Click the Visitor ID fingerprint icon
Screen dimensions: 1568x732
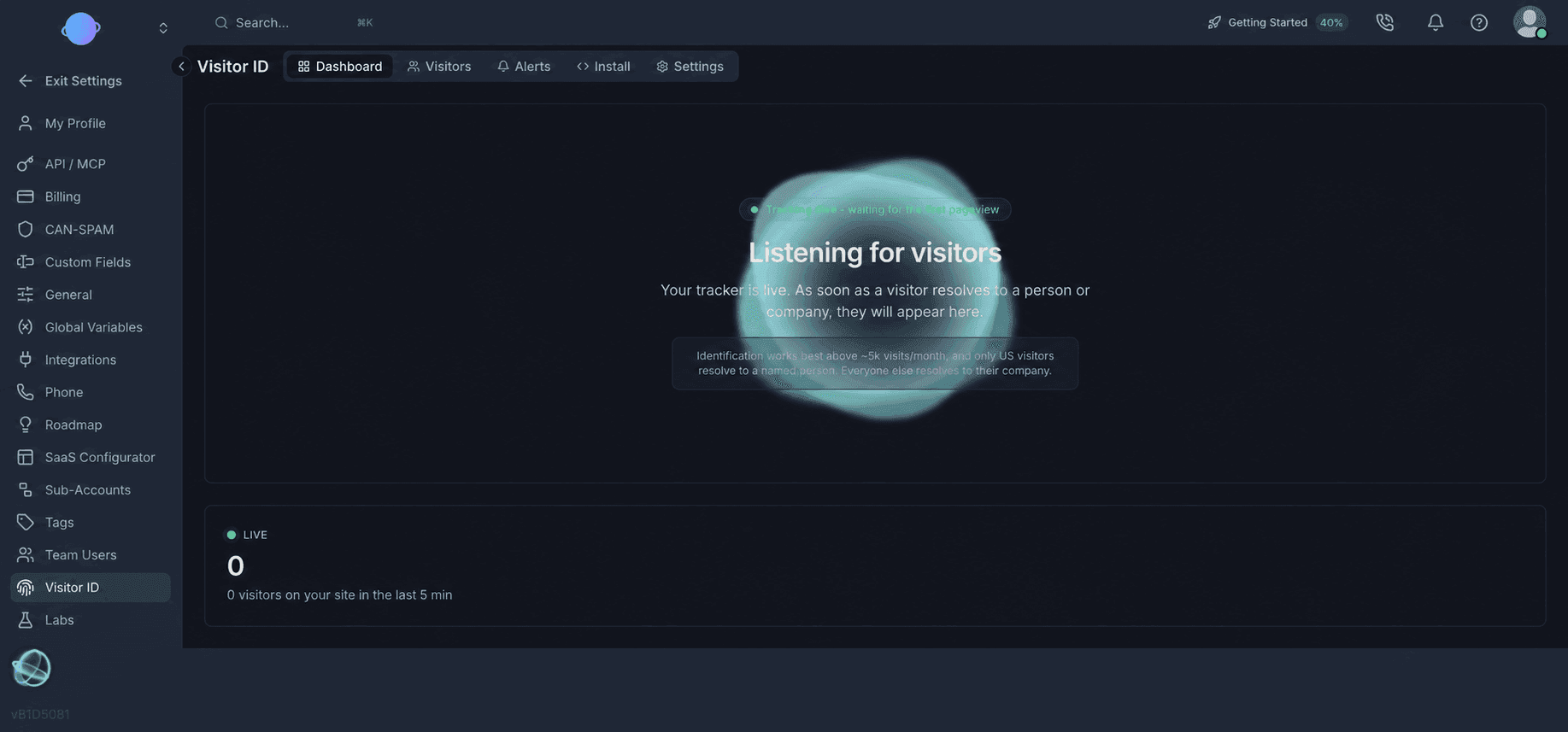click(26, 588)
